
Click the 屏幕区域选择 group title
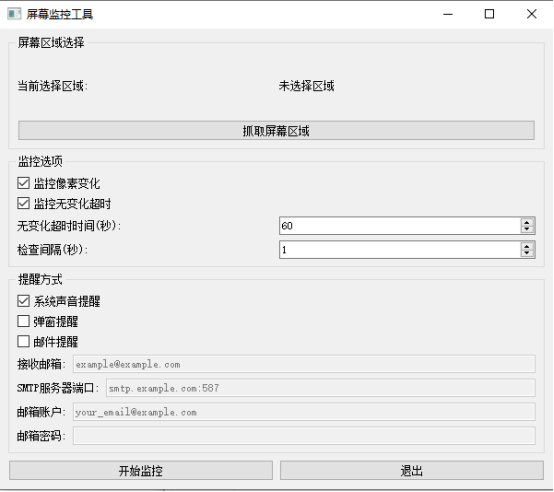pos(51,43)
